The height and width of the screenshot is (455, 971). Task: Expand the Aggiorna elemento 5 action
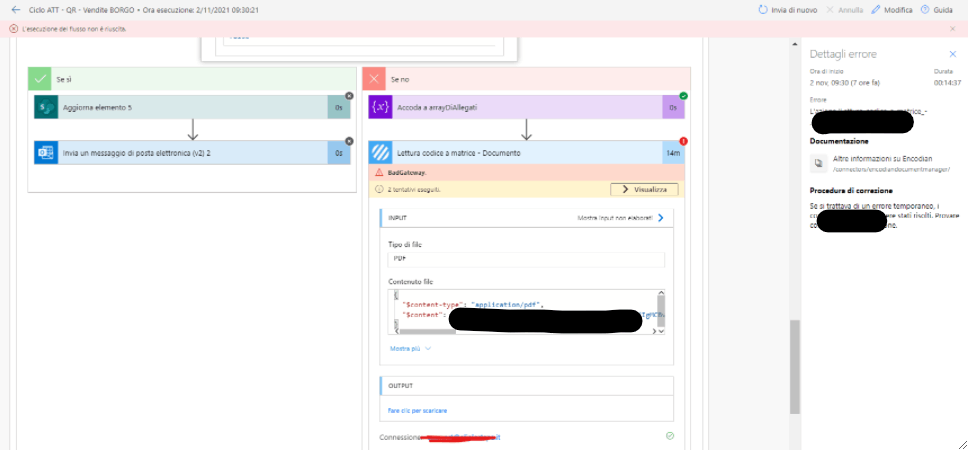coord(192,107)
